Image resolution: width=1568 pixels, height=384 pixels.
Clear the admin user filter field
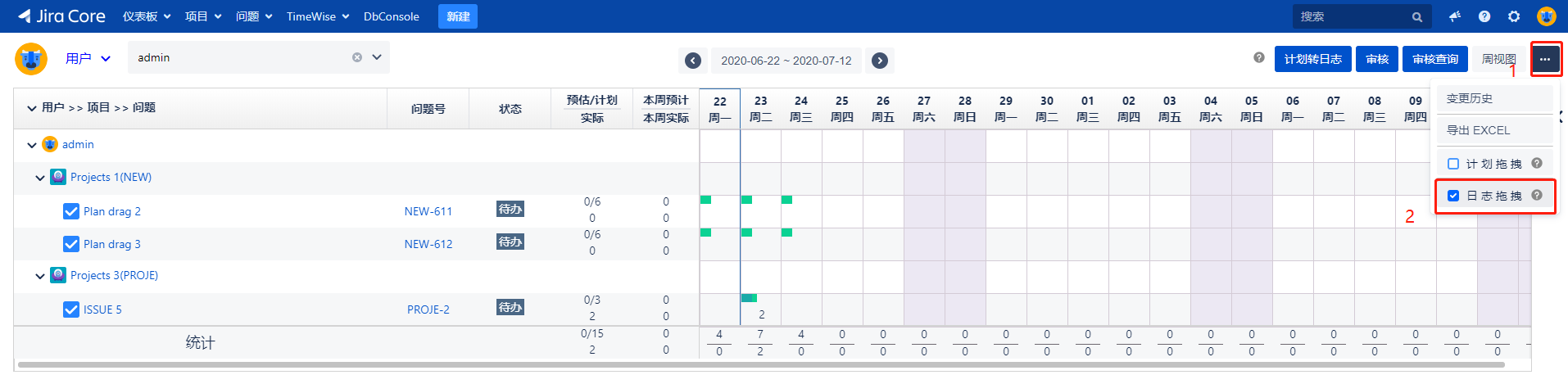click(357, 57)
